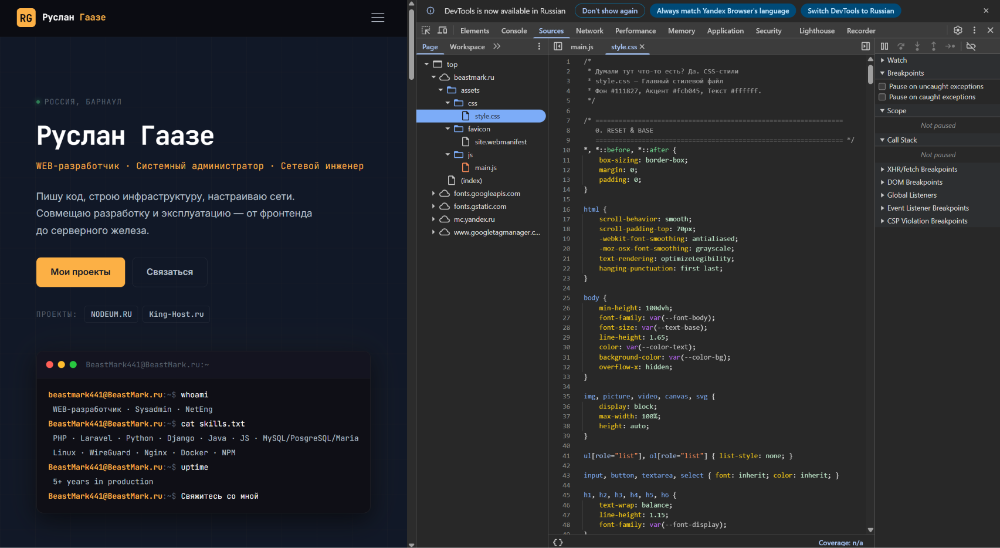Viewport: 1000px width, 548px height.
Task: Hide the debugger sidebar toggle icon
Action: coord(865,47)
